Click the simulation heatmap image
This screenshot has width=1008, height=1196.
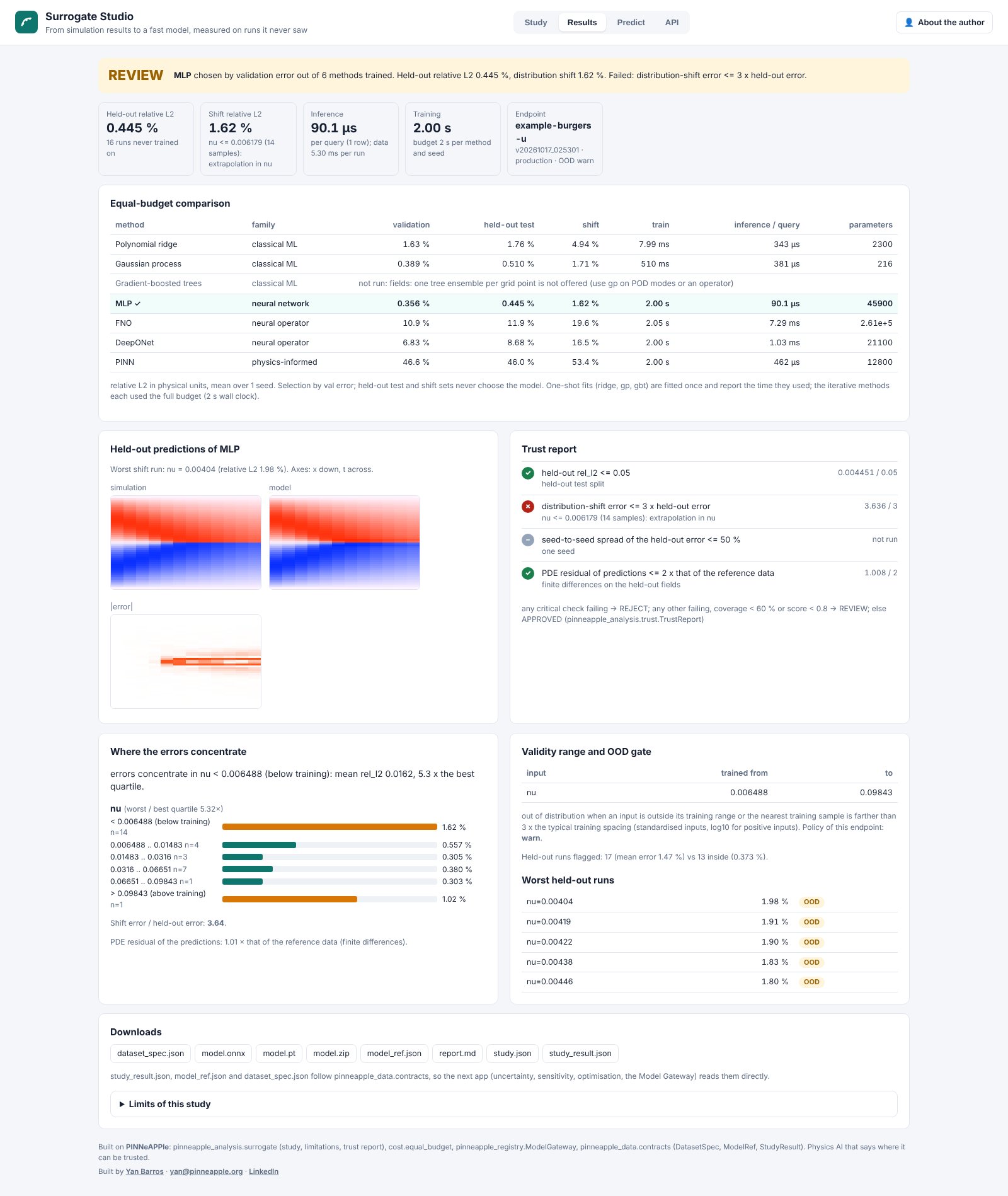[x=186, y=543]
